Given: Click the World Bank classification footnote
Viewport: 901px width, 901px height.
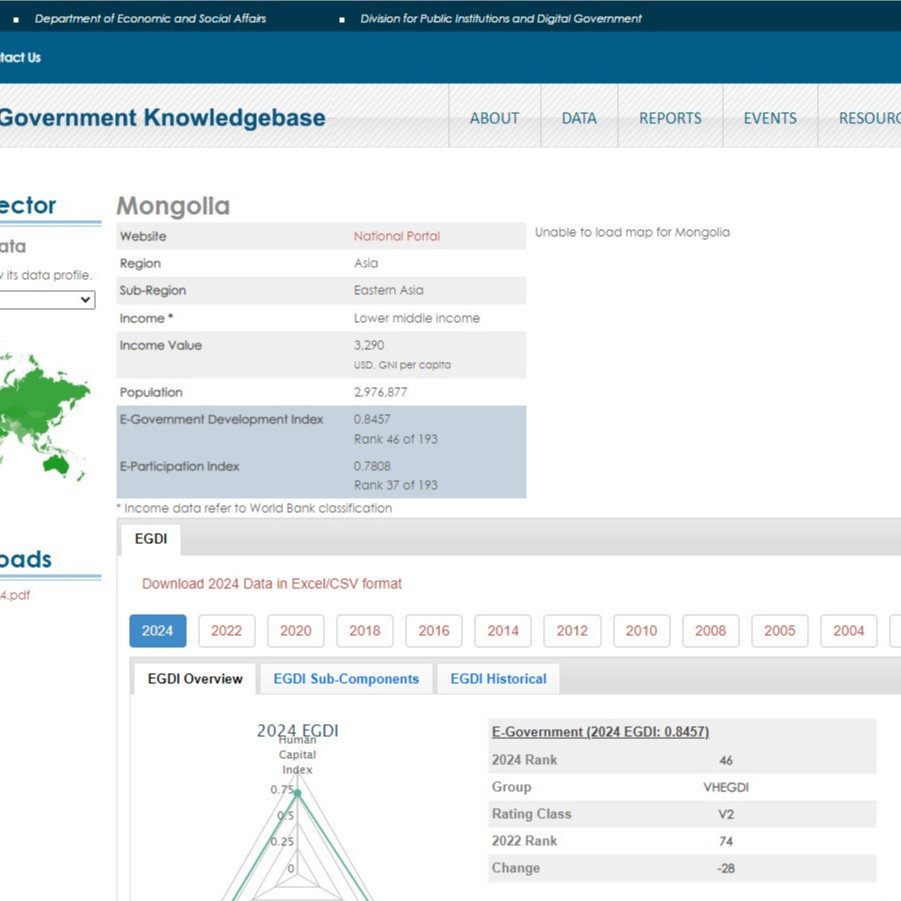Looking at the screenshot, I should [254, 509].
